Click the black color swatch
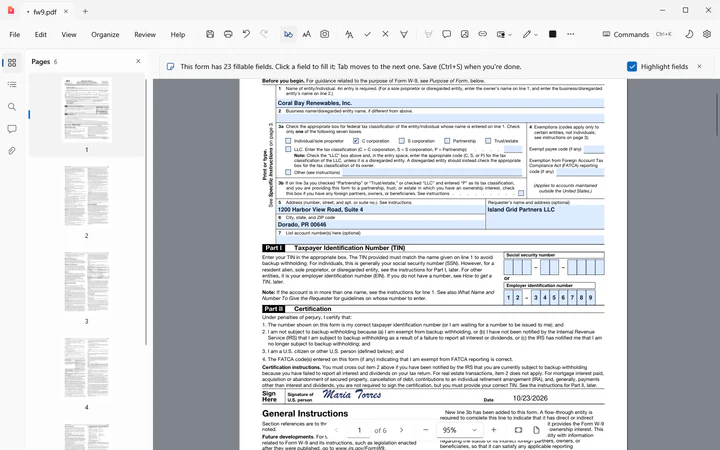The height and width of the screenshot is (450, 720). pos(552,34)
